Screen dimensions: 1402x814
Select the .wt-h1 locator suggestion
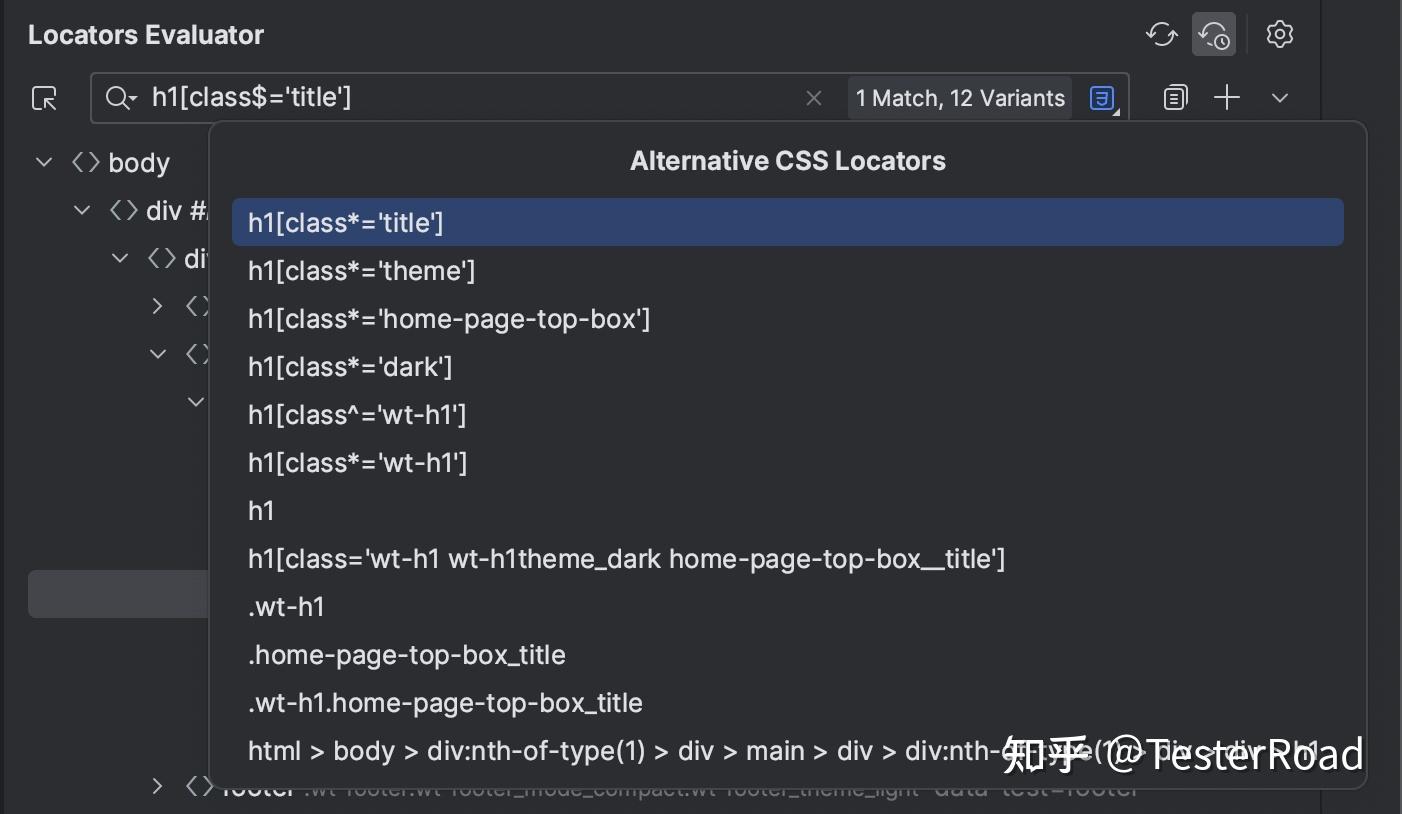tap(286, 606)
